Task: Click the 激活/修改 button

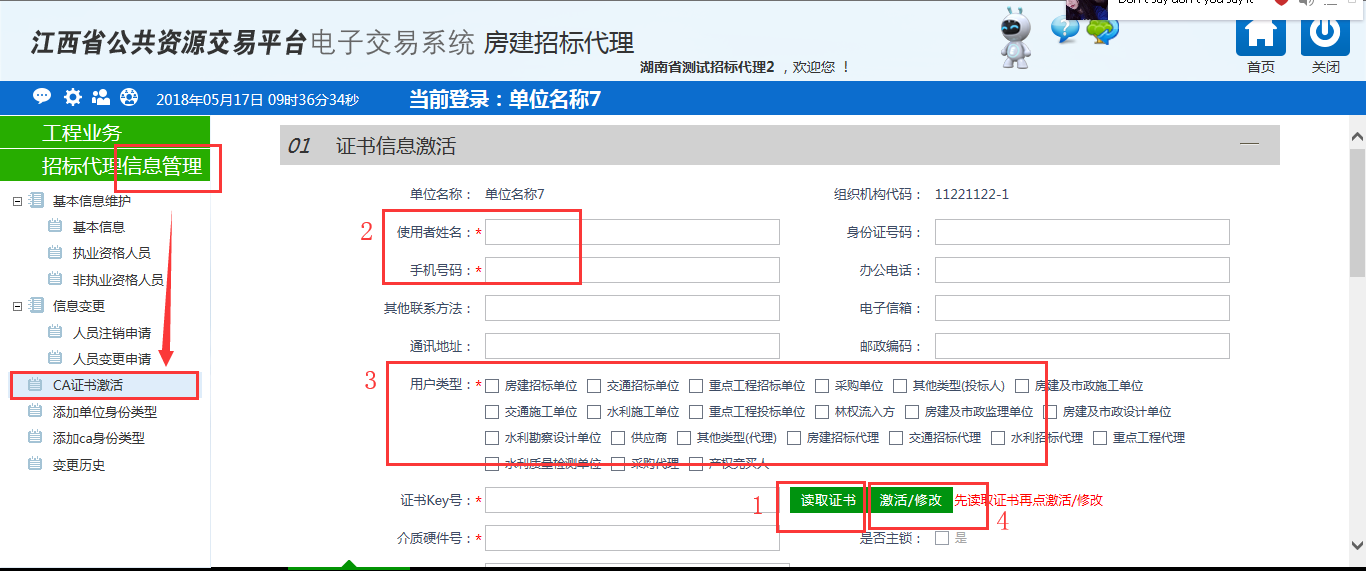Action: pos(911,500)
